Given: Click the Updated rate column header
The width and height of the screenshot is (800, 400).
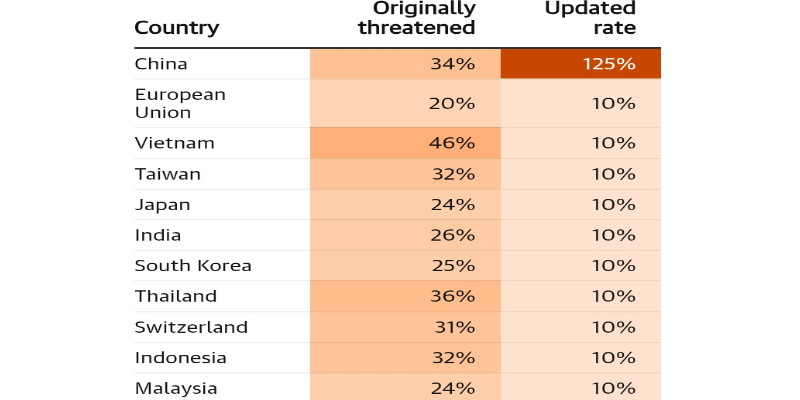Looking at the screenshot, I should 589,19.
